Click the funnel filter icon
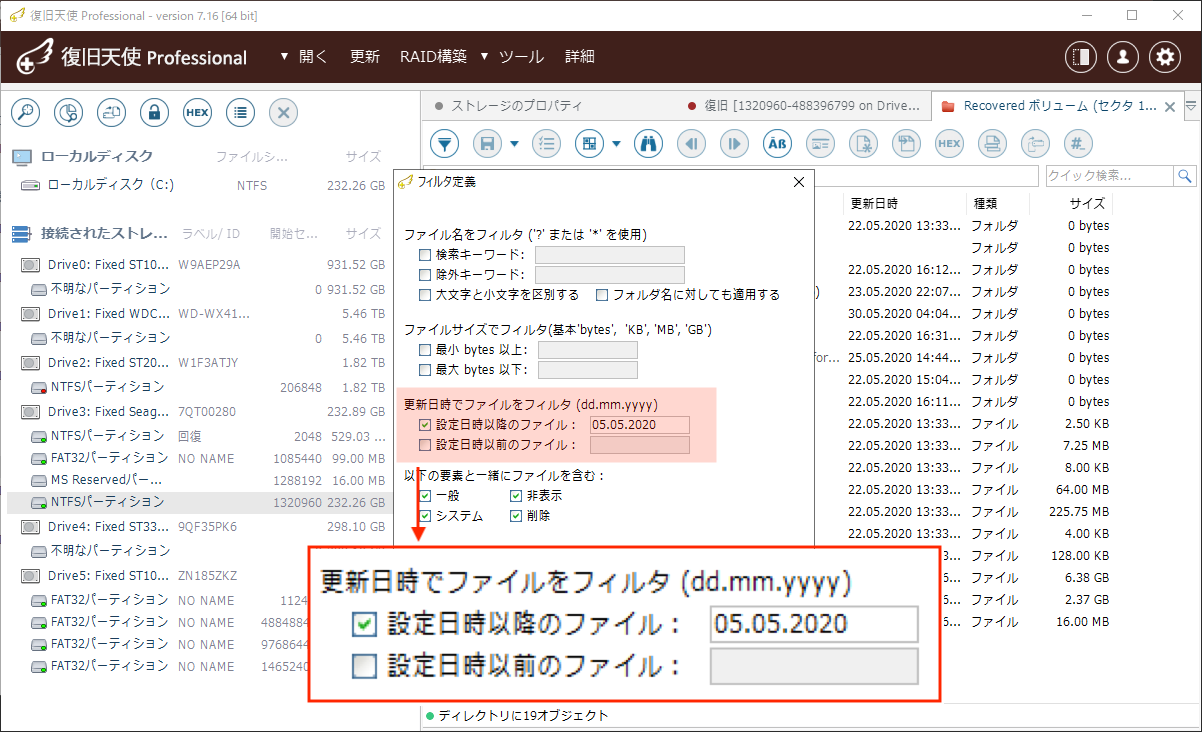Image resolution: width=1202 pixels, height=732 pixels. point(444,144)
